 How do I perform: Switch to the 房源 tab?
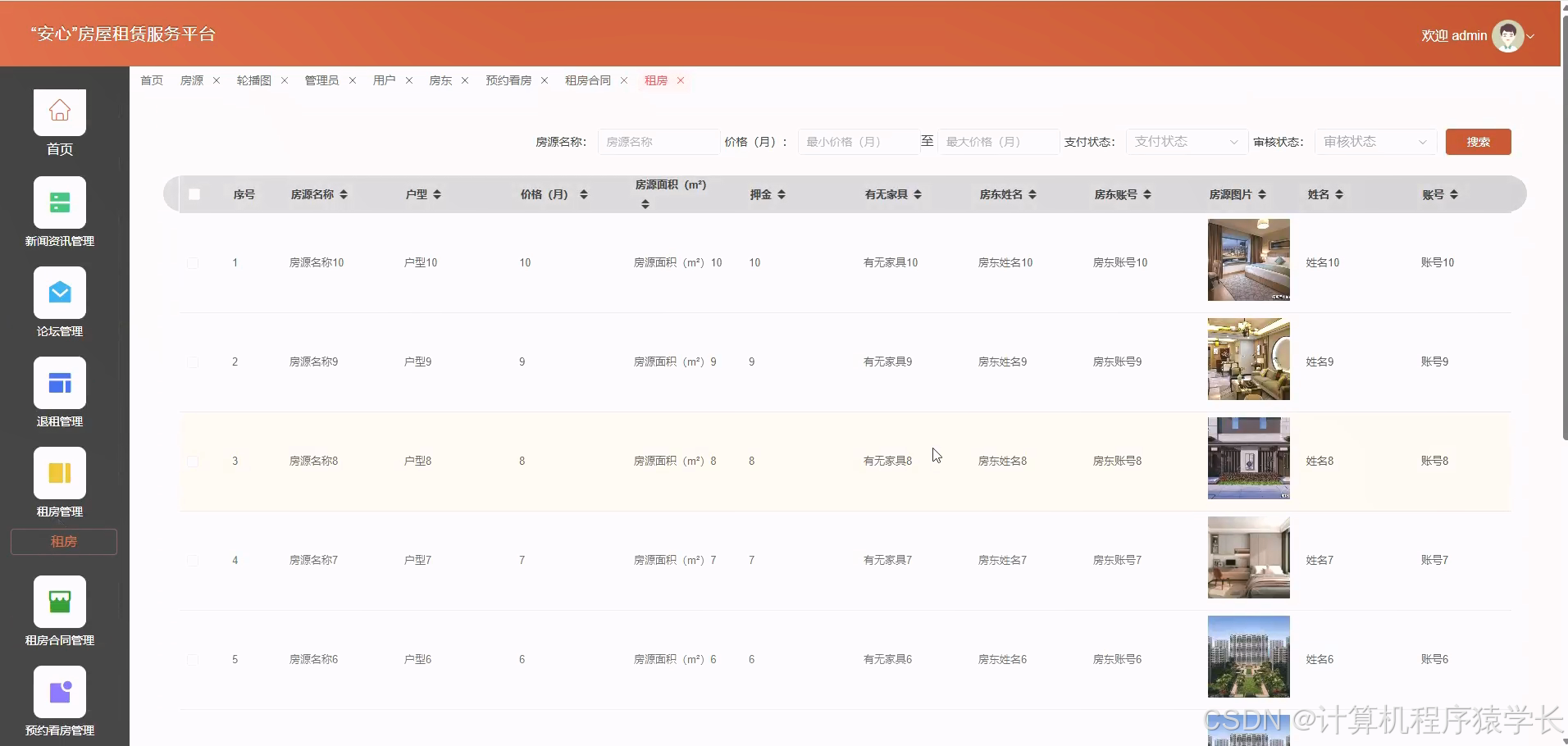(192, 80)
